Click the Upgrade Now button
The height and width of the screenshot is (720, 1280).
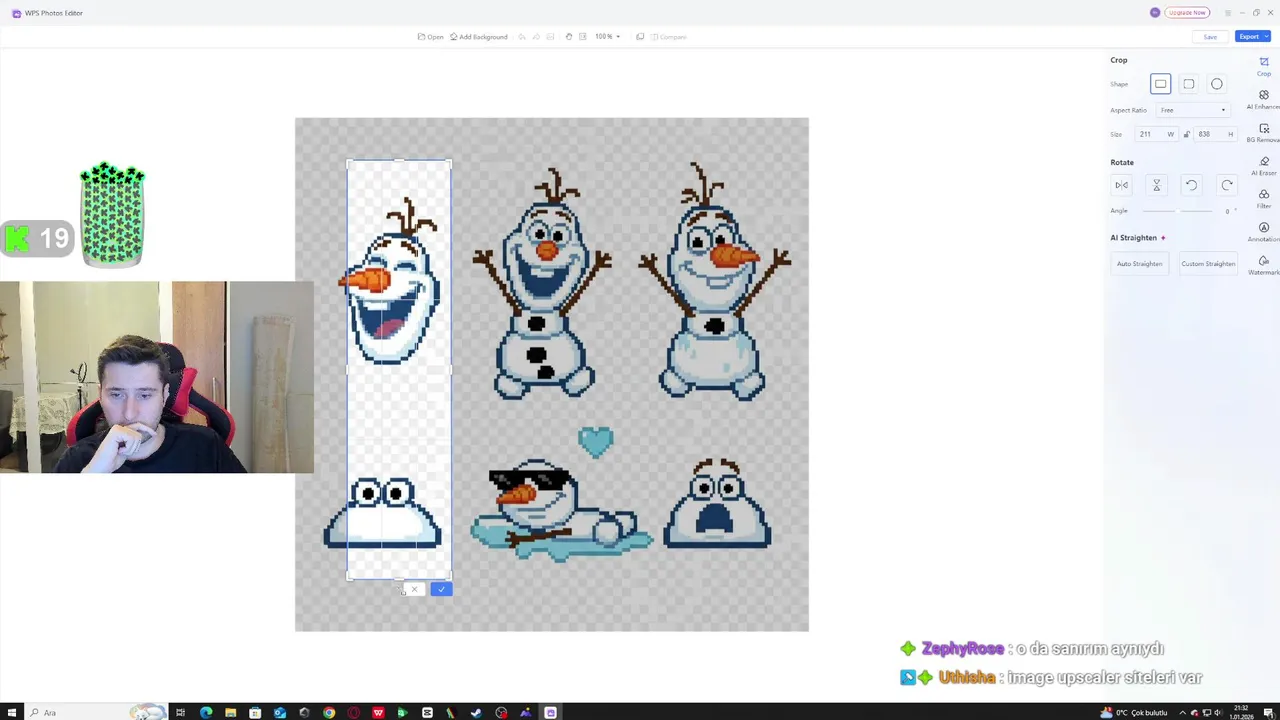click(1188, 13)
